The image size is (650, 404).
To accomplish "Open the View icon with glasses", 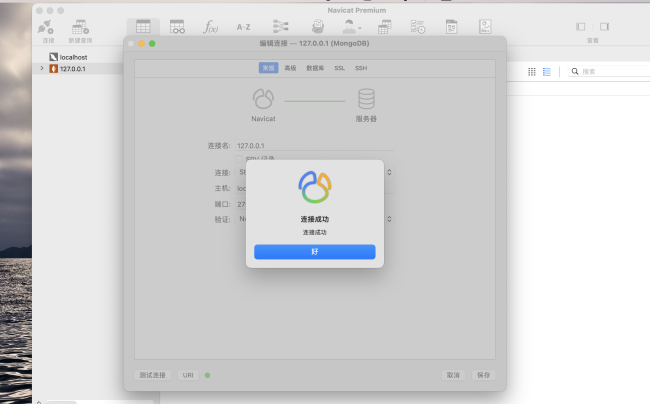I will coord(177,27).
